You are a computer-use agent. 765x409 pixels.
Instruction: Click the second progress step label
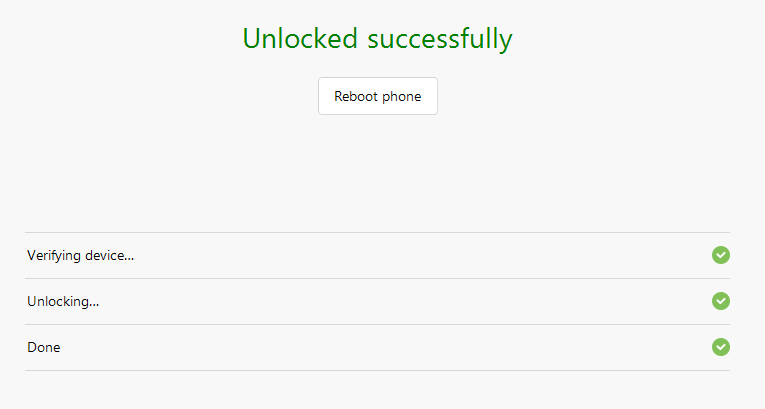click(63, 301)
